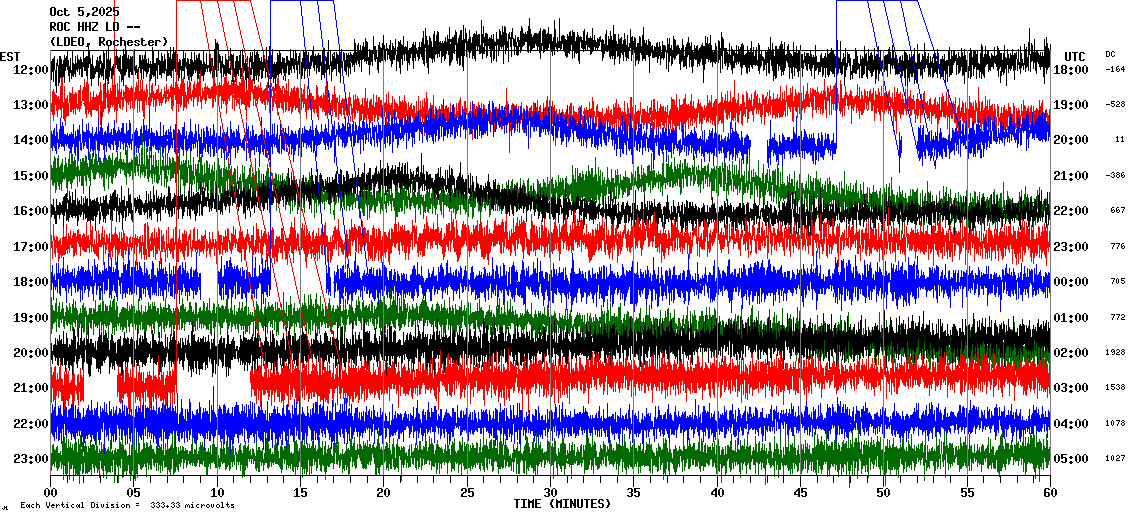1130x519 pixels.
Task: Click the DC offset value -528
Action: click(1115, 104)
